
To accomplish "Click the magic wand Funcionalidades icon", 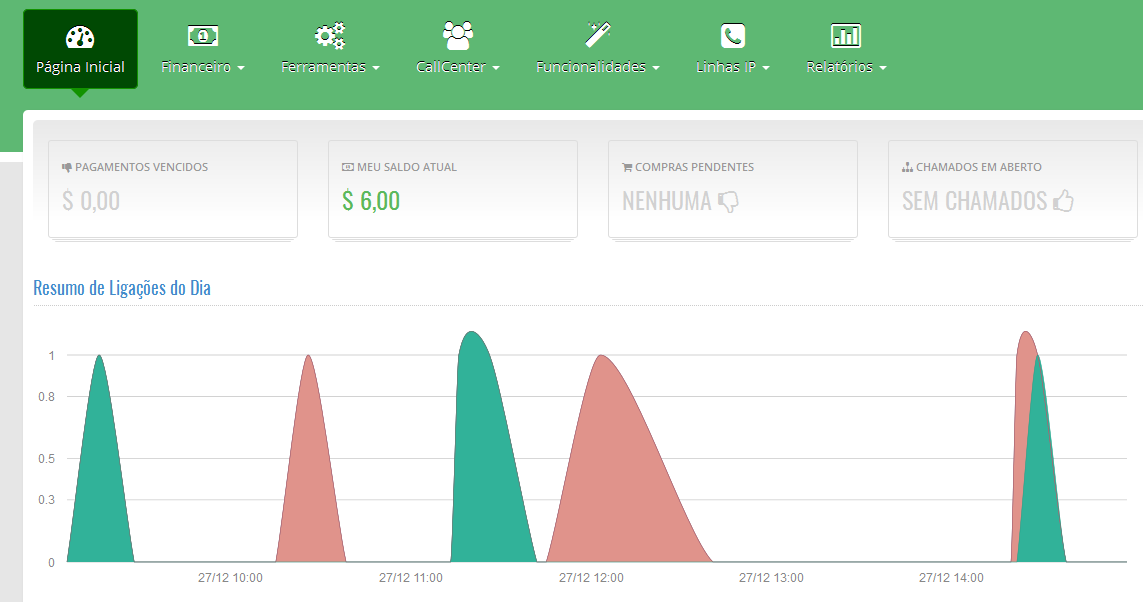I will click(x=598, y=35).
